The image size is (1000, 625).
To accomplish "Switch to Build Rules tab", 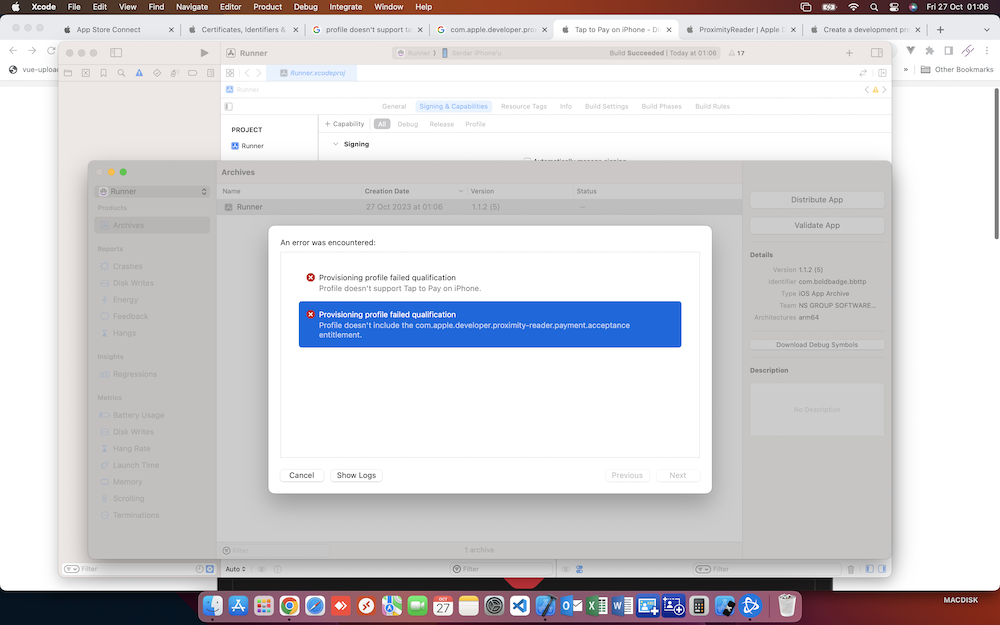I will point(712,107).
